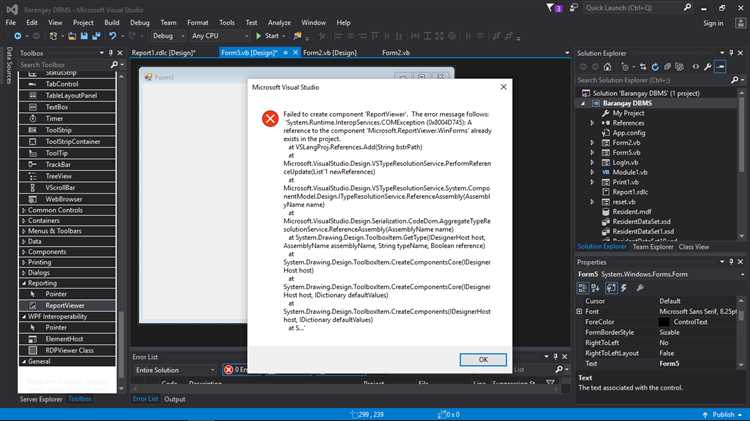750x421 pixels.
Task: Select Resident.mdf in Solution Explorer
Action: (631, 211)
